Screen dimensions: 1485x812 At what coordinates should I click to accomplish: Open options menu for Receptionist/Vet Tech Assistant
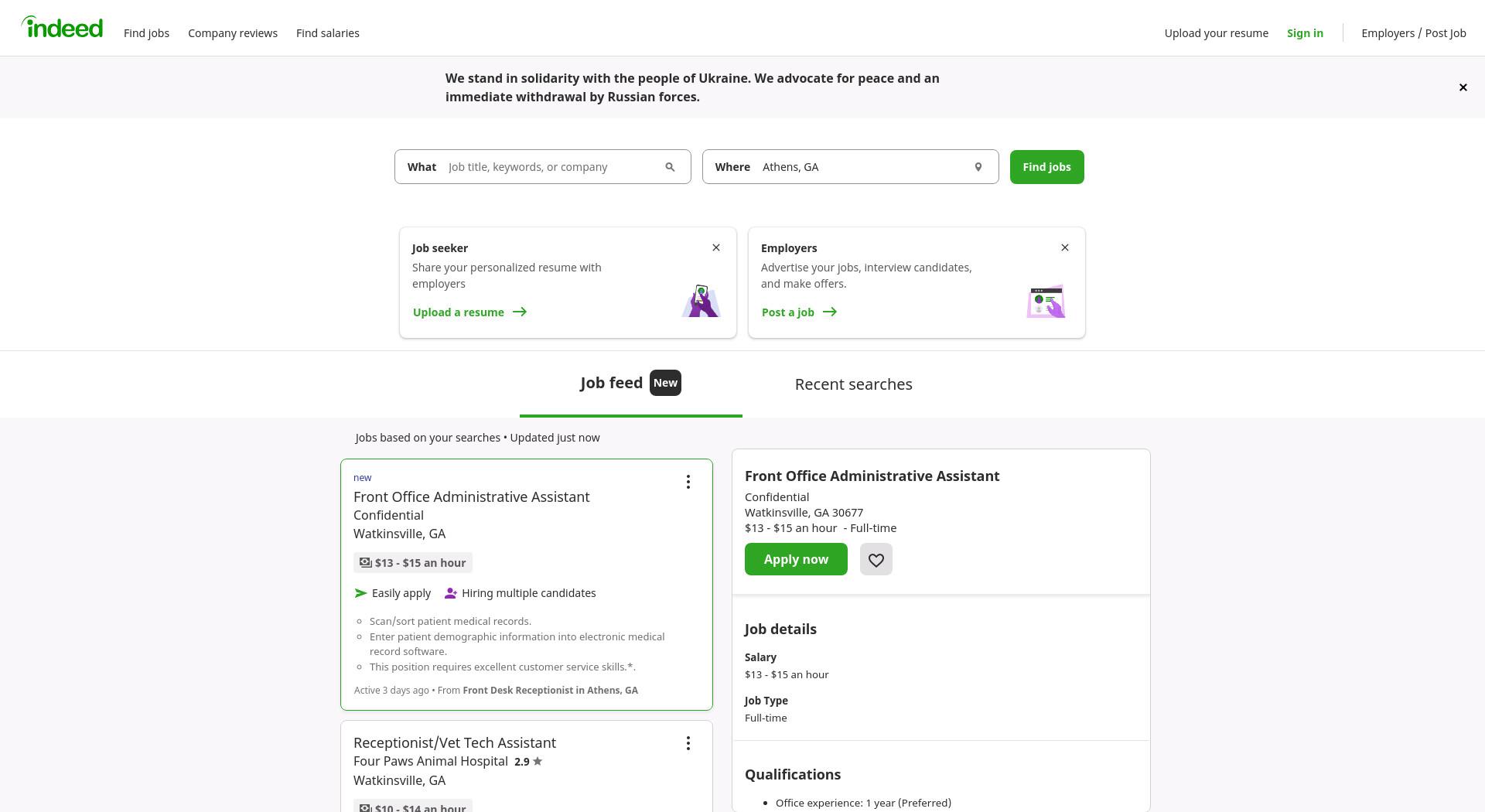pyautogui.click(x=688, y=744)
